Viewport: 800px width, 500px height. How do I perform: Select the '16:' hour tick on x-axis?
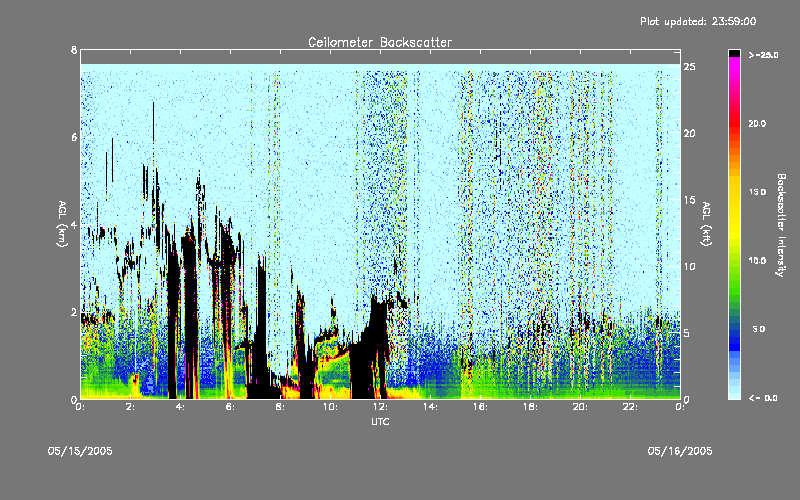pyautogui.click(x=480, y=407)
